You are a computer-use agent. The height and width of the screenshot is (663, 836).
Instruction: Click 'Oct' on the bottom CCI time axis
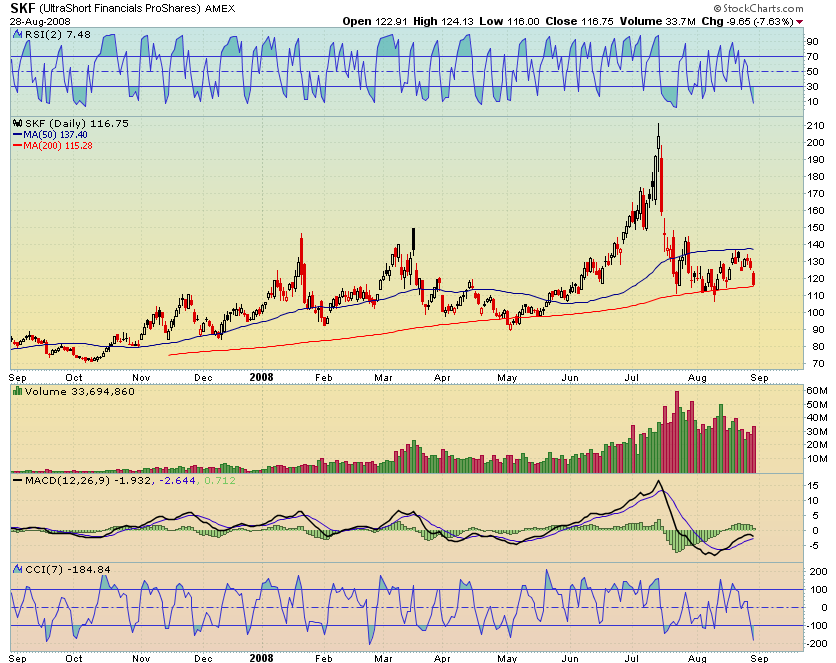point(74,658)
